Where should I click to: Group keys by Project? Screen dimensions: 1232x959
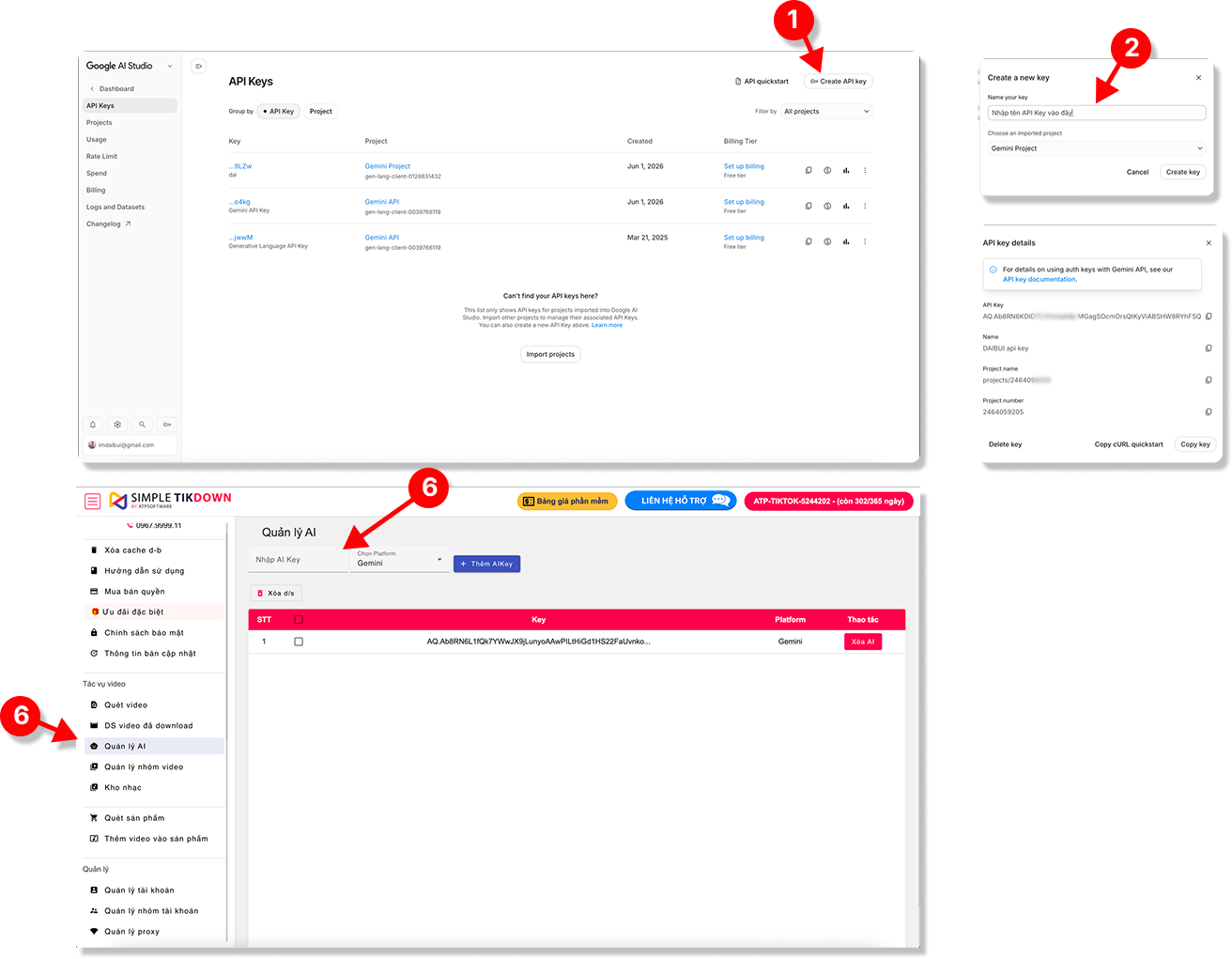click(x=321, y=112)
